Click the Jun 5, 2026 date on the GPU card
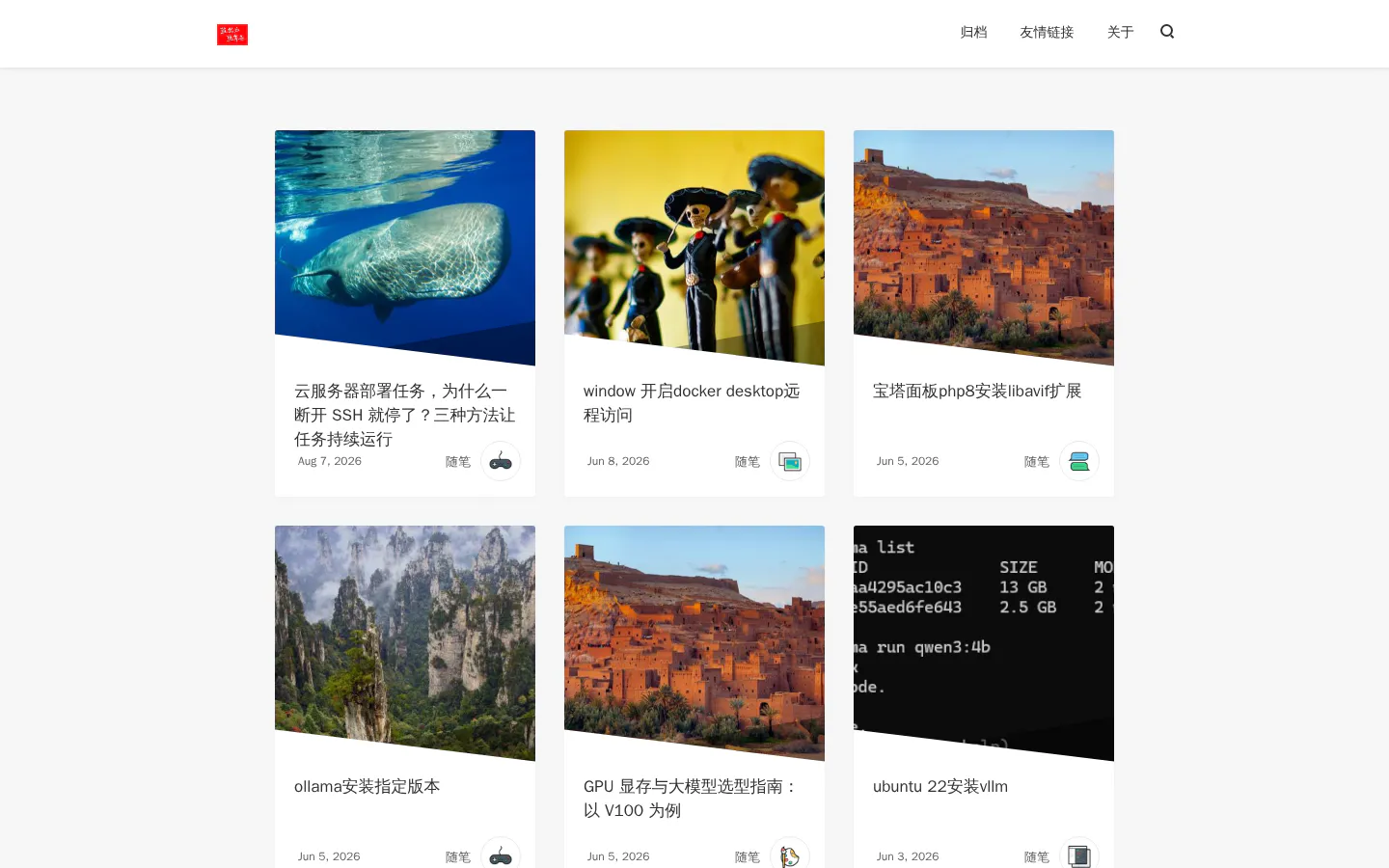 coord(618,856)
